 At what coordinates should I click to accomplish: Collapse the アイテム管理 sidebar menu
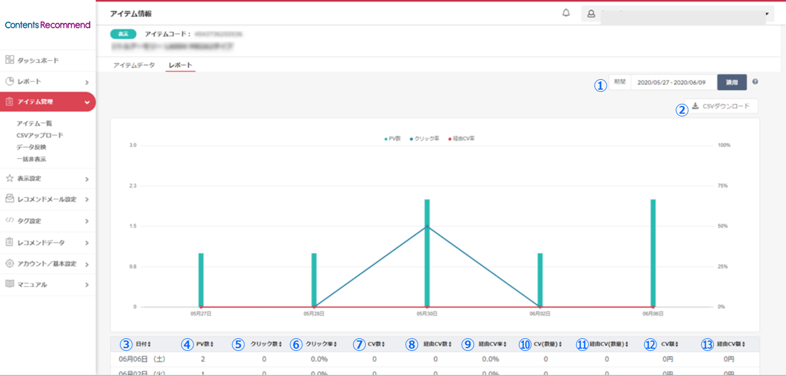pyautogui.click(x=87, y=102)
